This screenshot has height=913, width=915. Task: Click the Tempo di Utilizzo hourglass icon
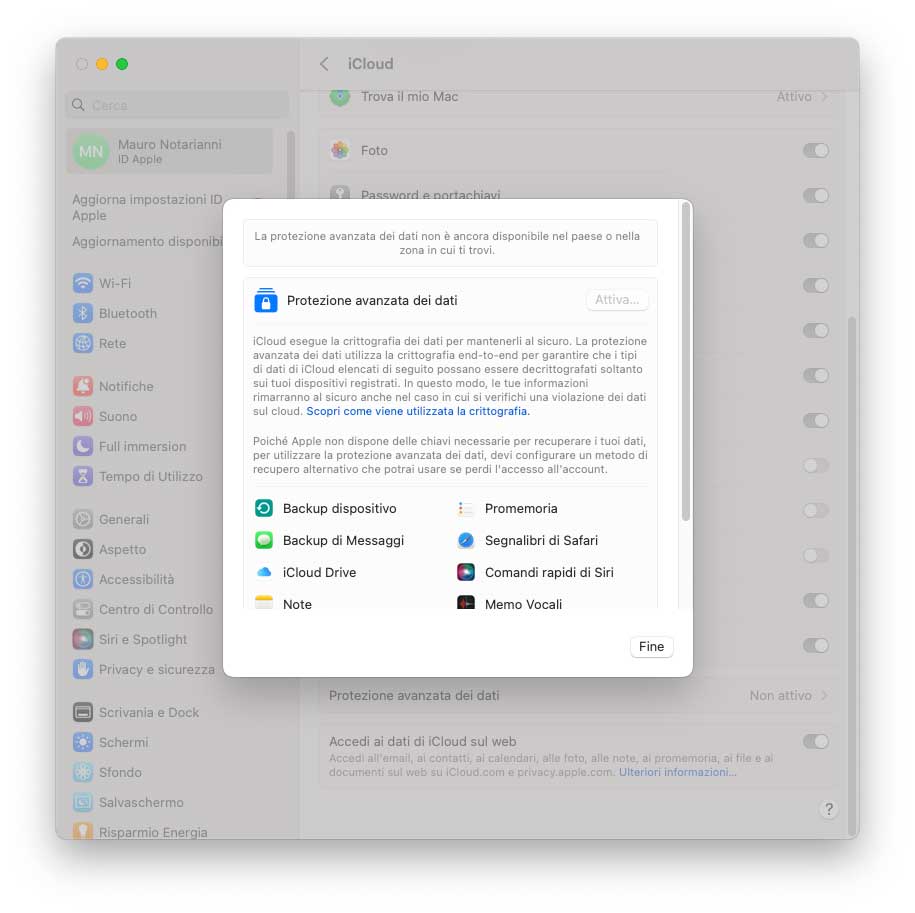coord(83,477)
